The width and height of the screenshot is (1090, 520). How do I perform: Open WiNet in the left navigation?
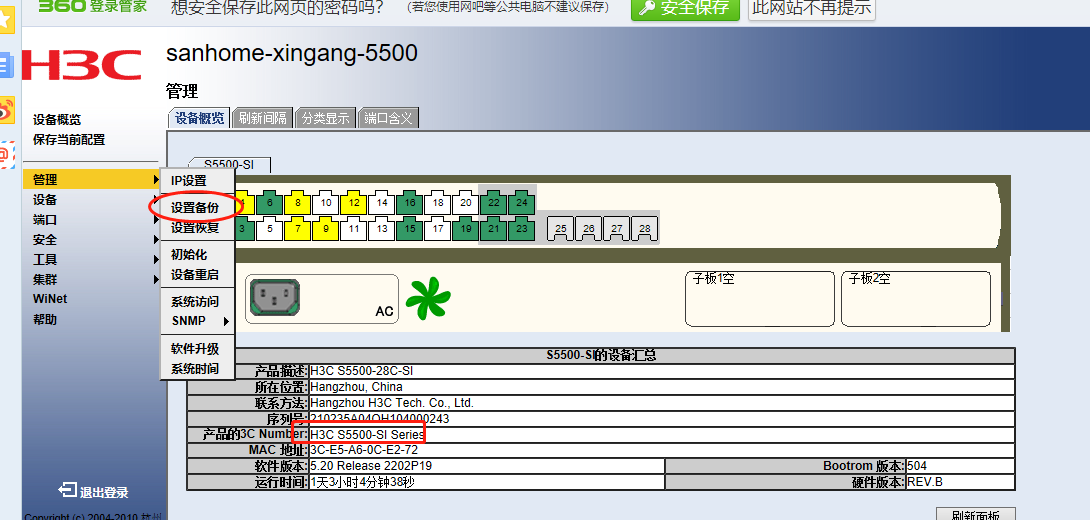(x=50, y=299)
